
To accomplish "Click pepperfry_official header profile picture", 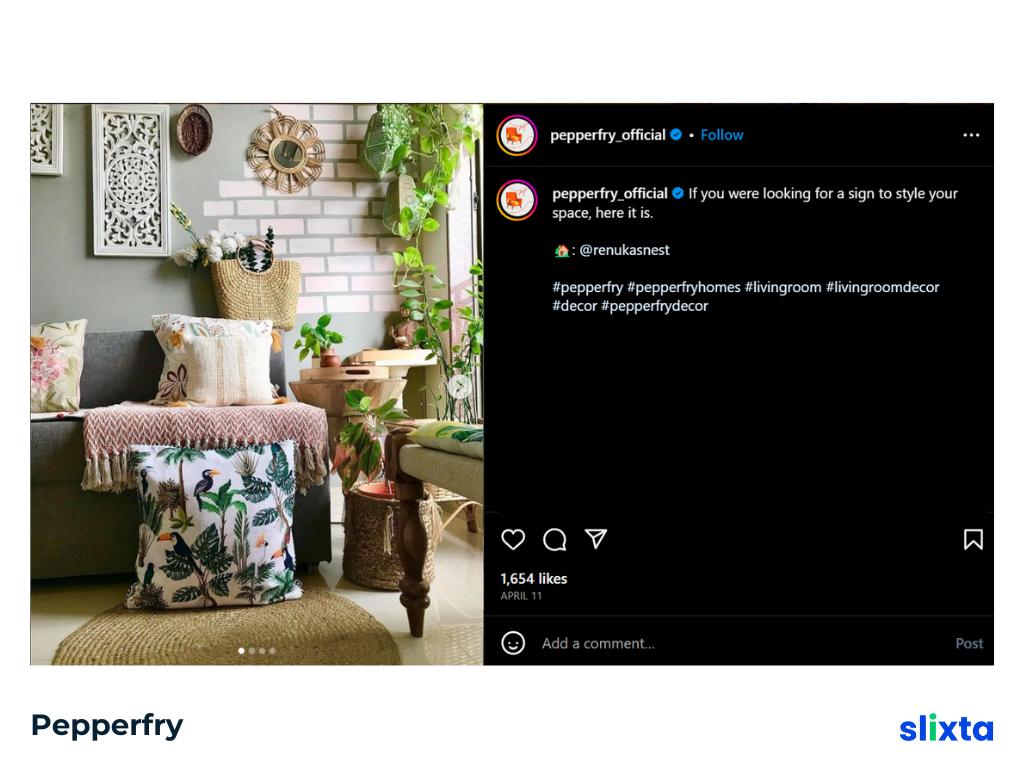I will click(517, 135).
